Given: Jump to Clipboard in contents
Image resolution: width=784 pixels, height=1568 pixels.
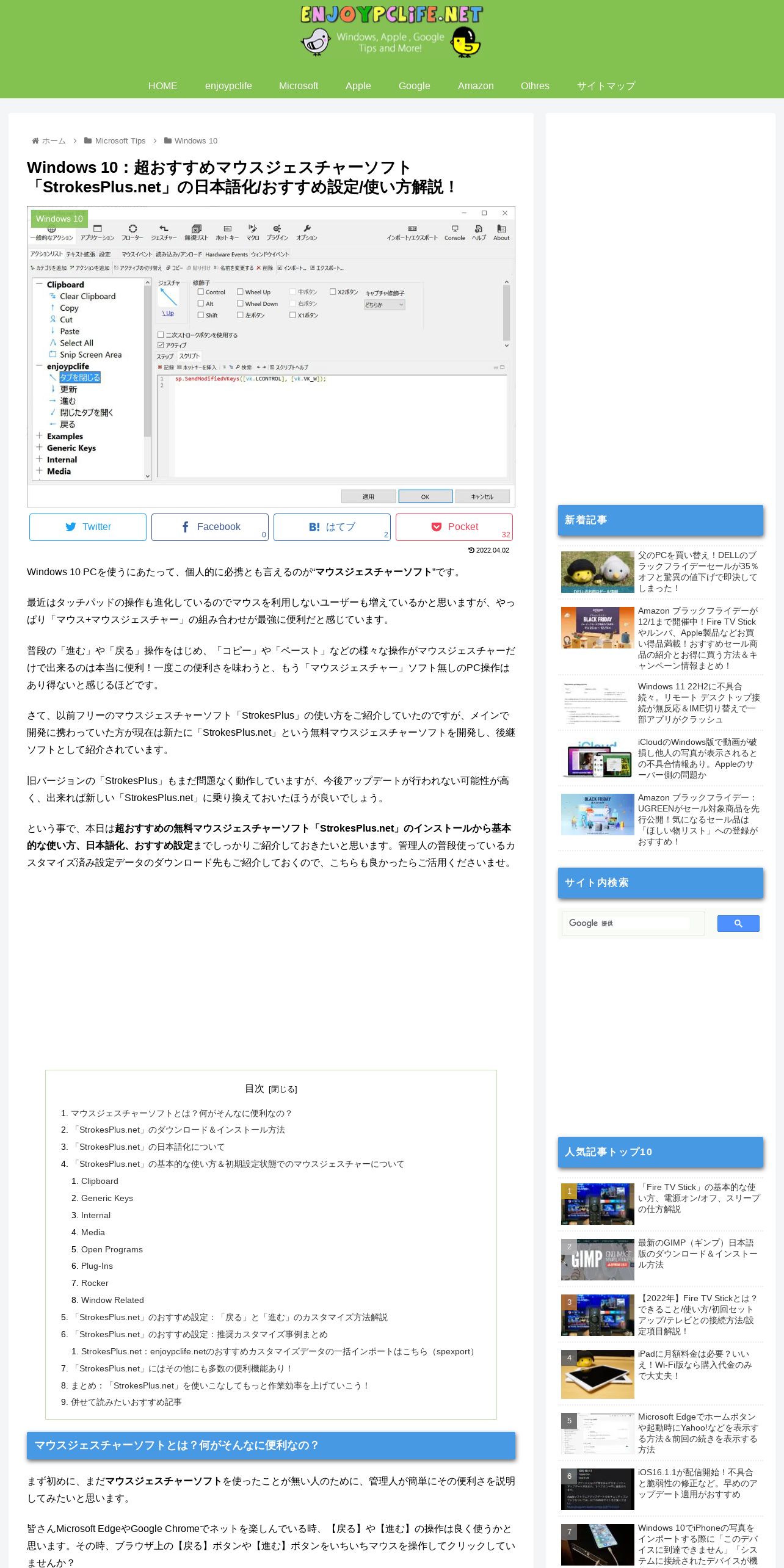Looking at the screenshot, I should 100,1181.
